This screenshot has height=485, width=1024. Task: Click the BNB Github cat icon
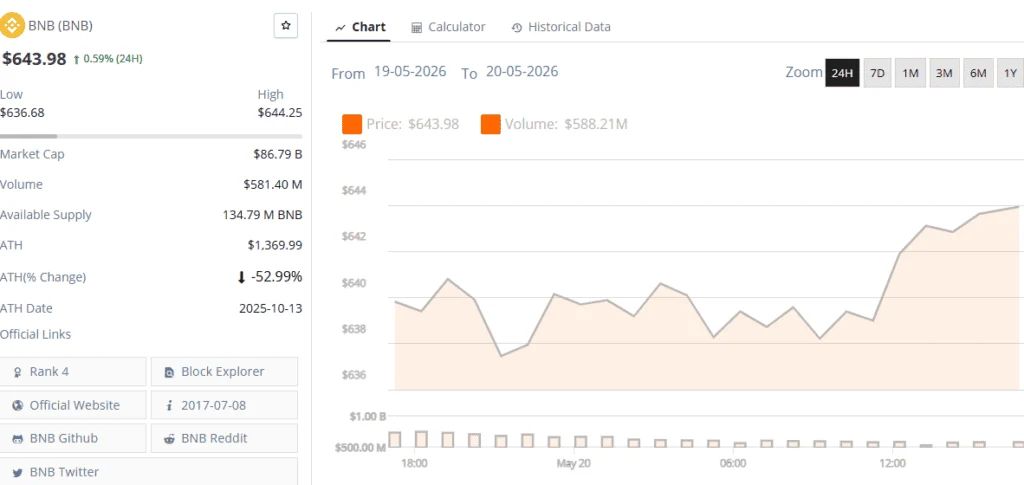(x=18, y=439)
